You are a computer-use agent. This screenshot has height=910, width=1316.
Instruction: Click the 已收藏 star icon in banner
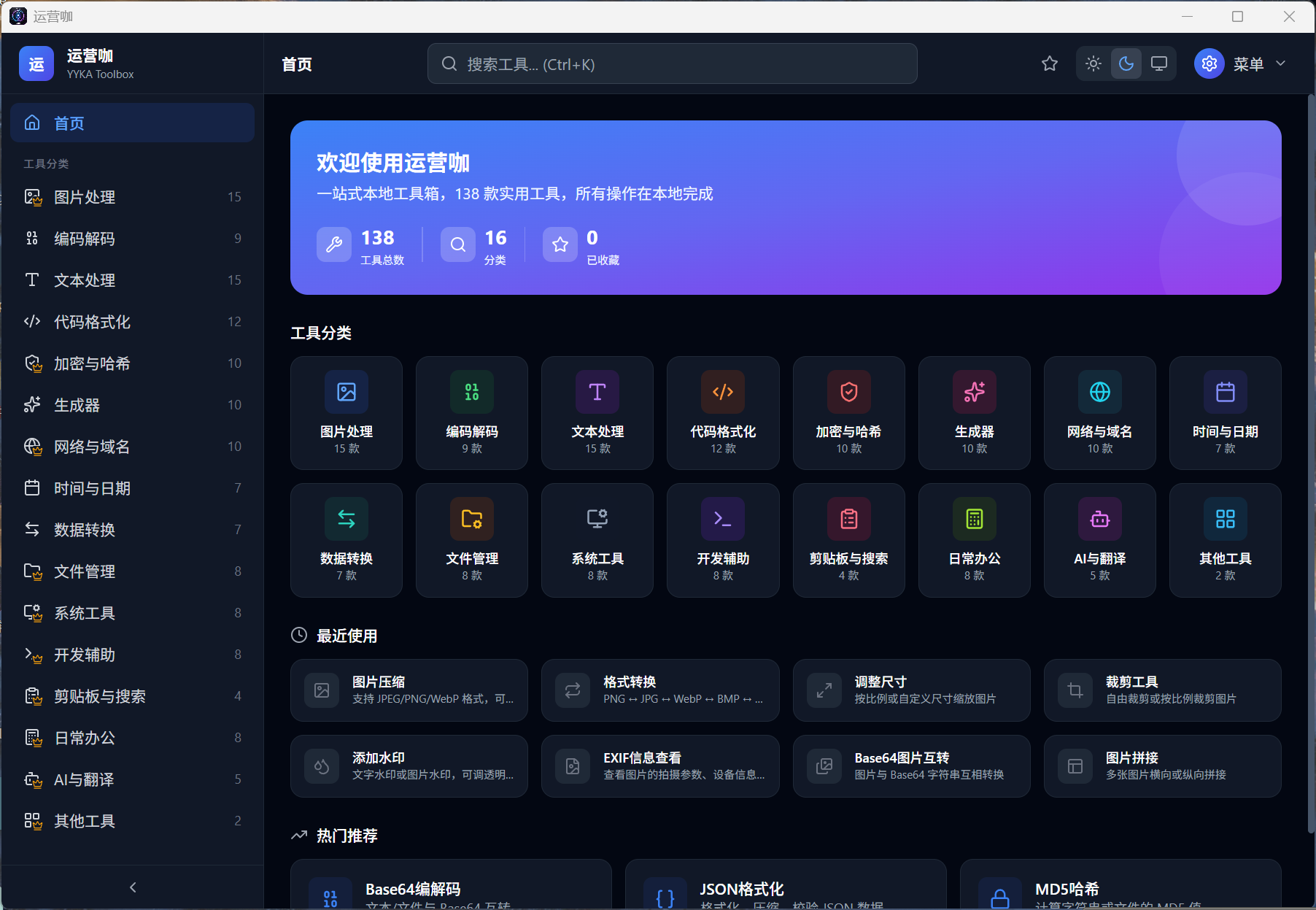[x=560, y=244]
